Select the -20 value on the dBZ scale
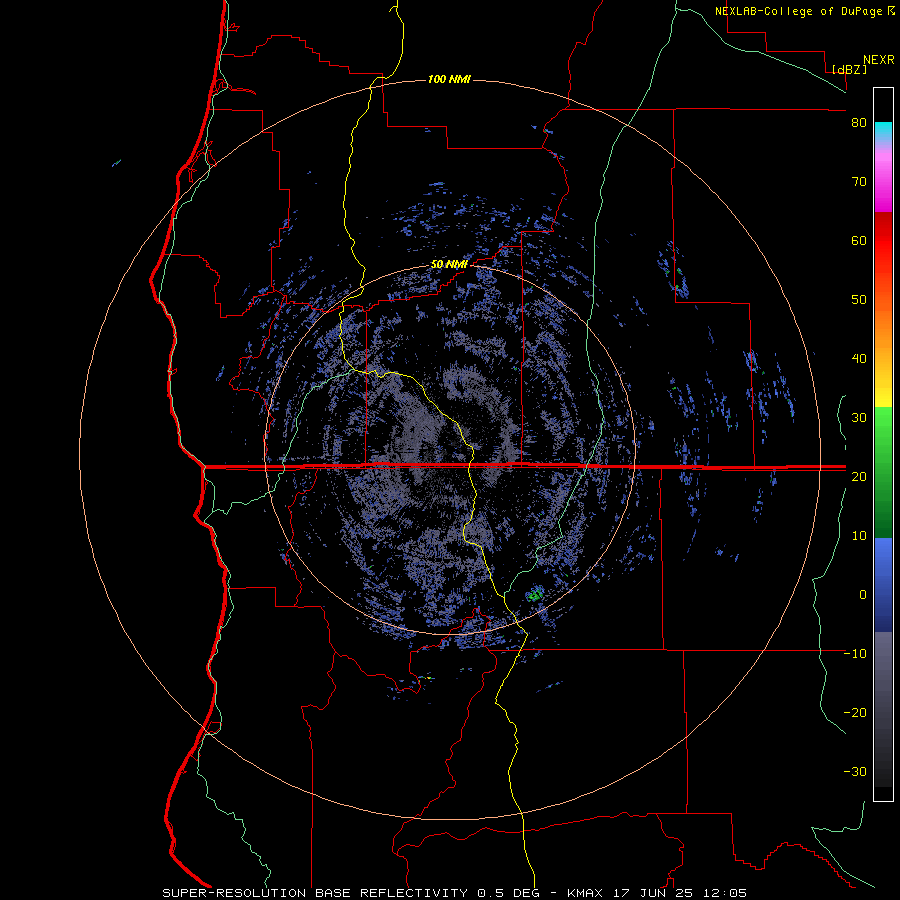 (855, 712)
